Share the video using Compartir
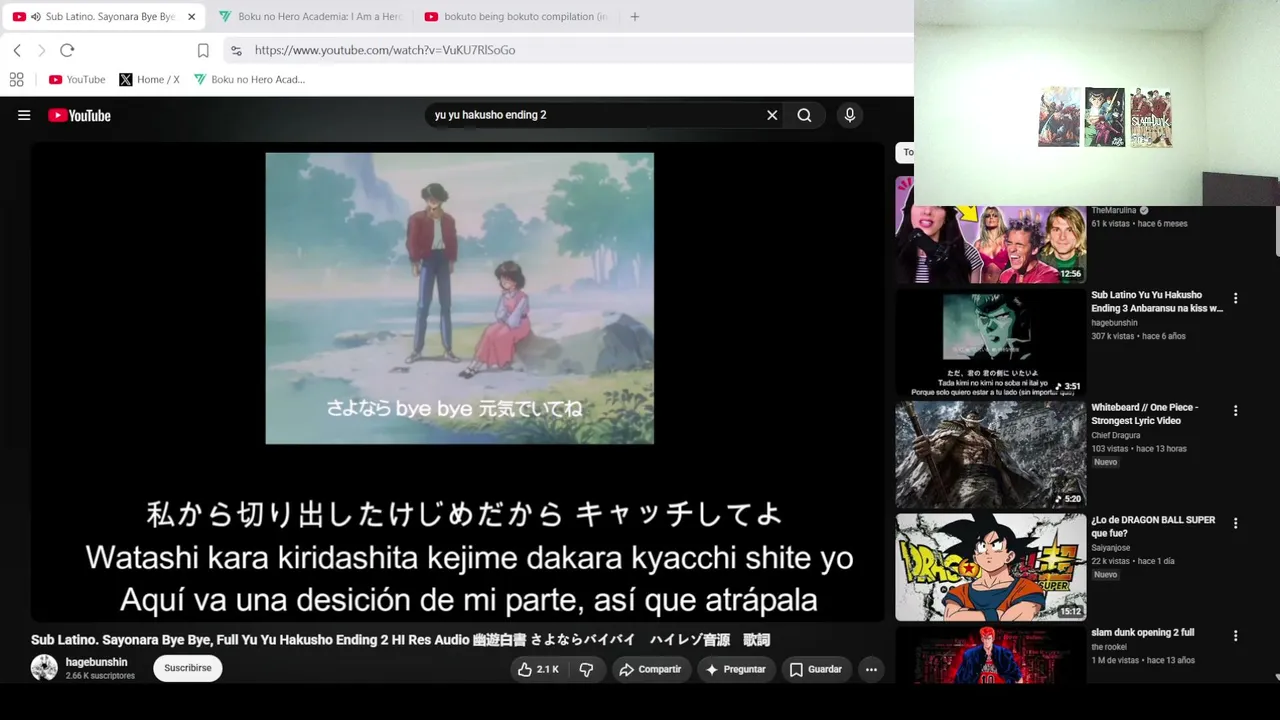 click(x=650, y=669)
